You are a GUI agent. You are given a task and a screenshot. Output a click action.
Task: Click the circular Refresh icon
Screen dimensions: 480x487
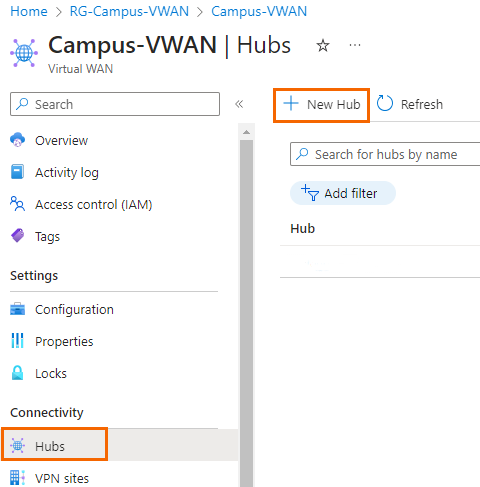385,103
